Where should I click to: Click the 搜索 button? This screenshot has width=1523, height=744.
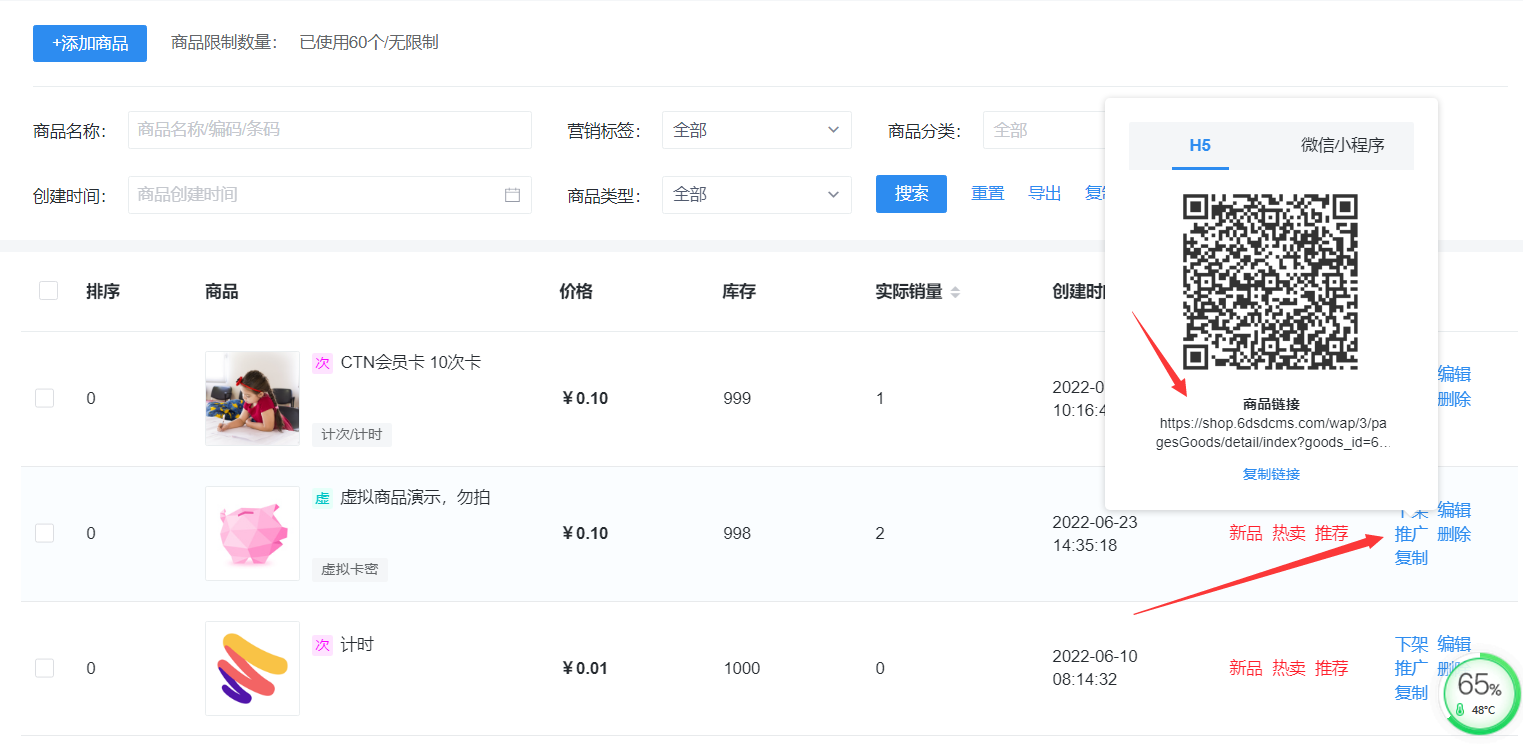(911, 194)
